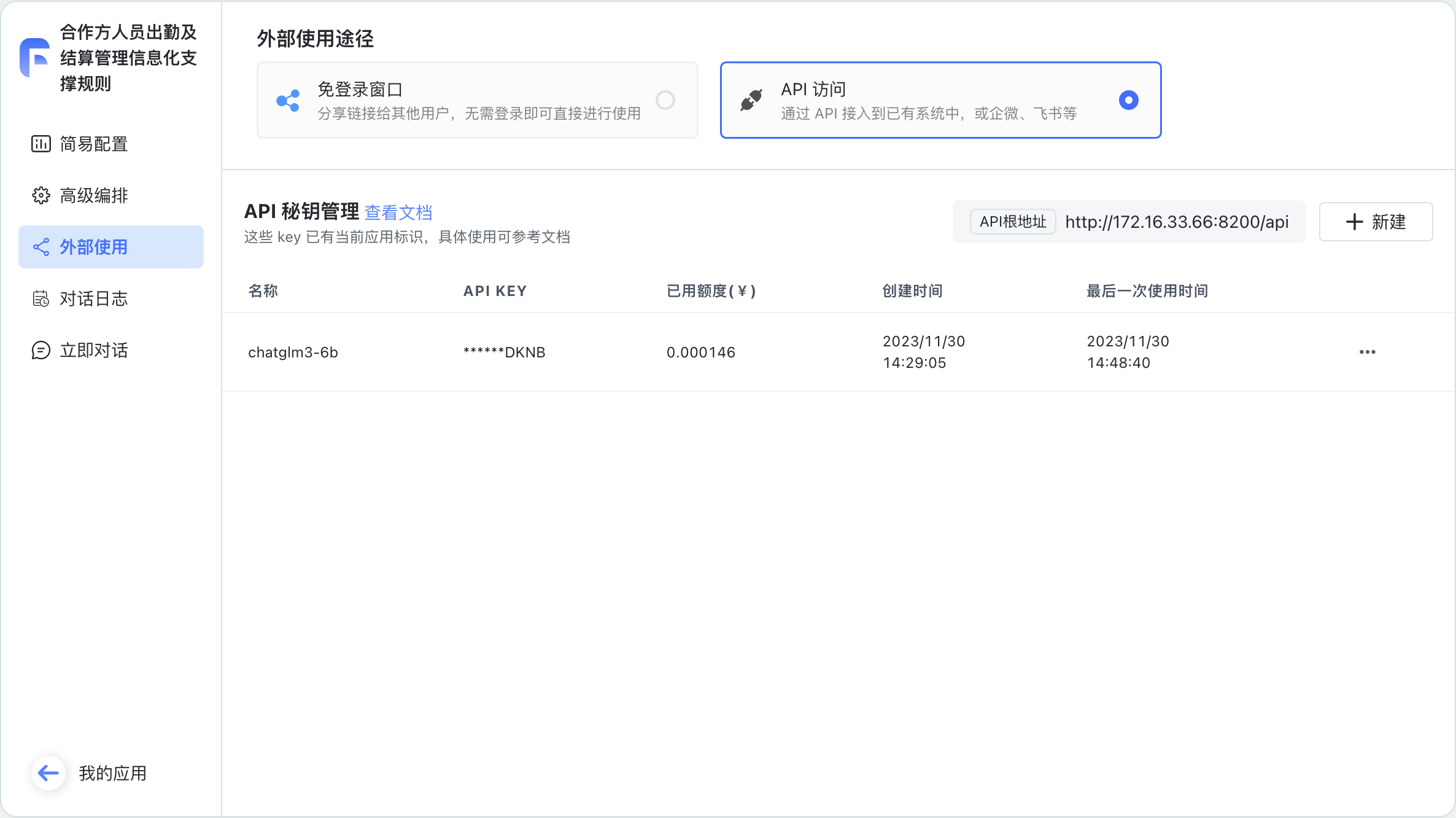Click the 新建 button
1456x818 pixels.
coord(1376,222)
